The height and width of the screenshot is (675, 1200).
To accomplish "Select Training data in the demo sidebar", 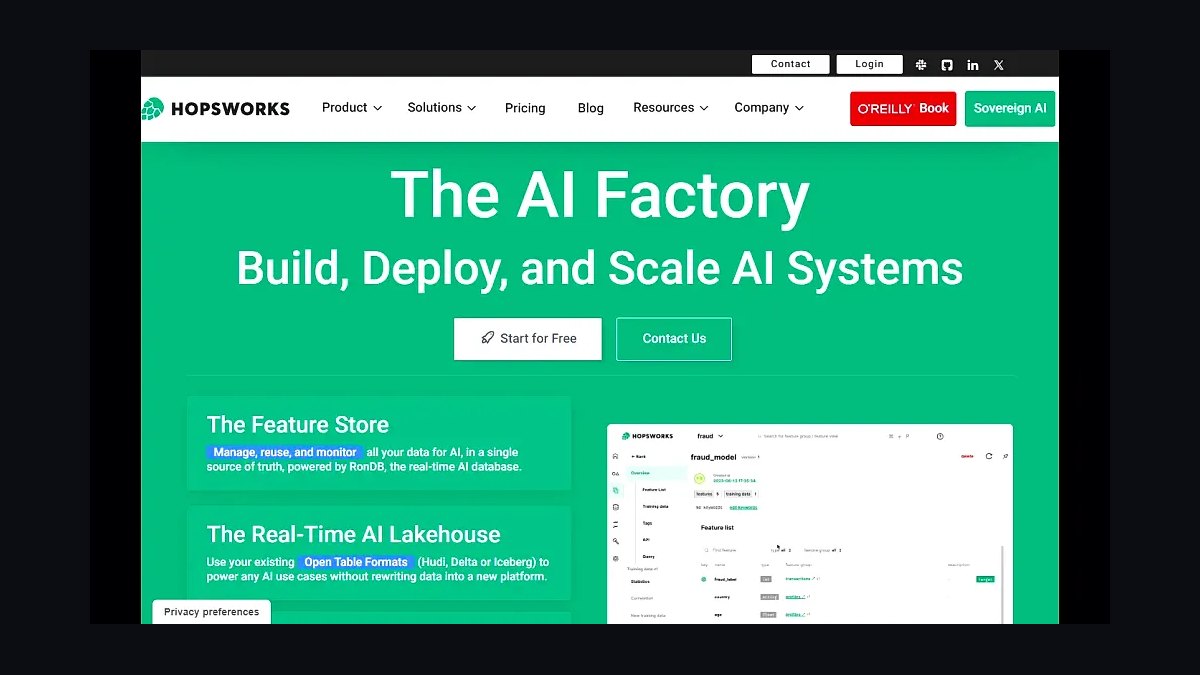I will tap(655, 506).
